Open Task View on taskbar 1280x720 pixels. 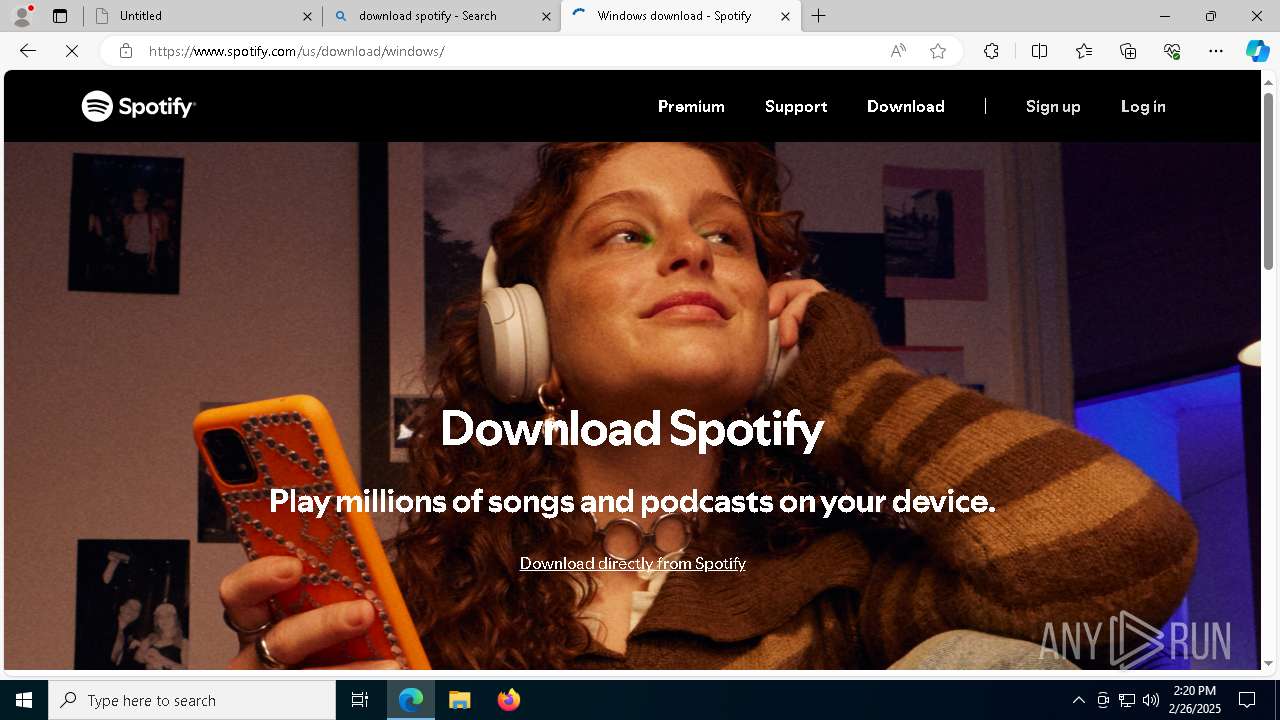360,700
